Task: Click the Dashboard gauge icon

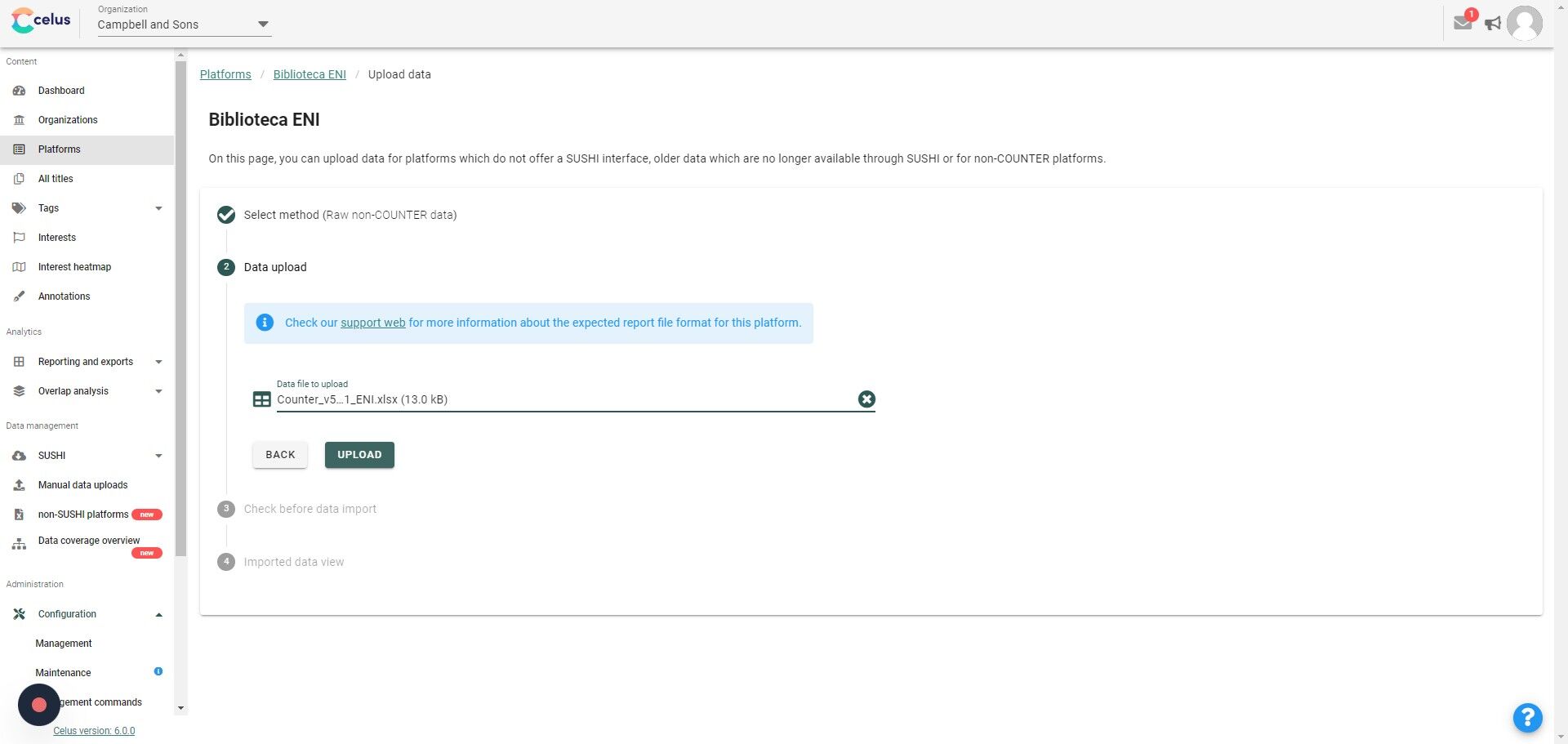Action: pyautogui.click(x=20, y=91)
